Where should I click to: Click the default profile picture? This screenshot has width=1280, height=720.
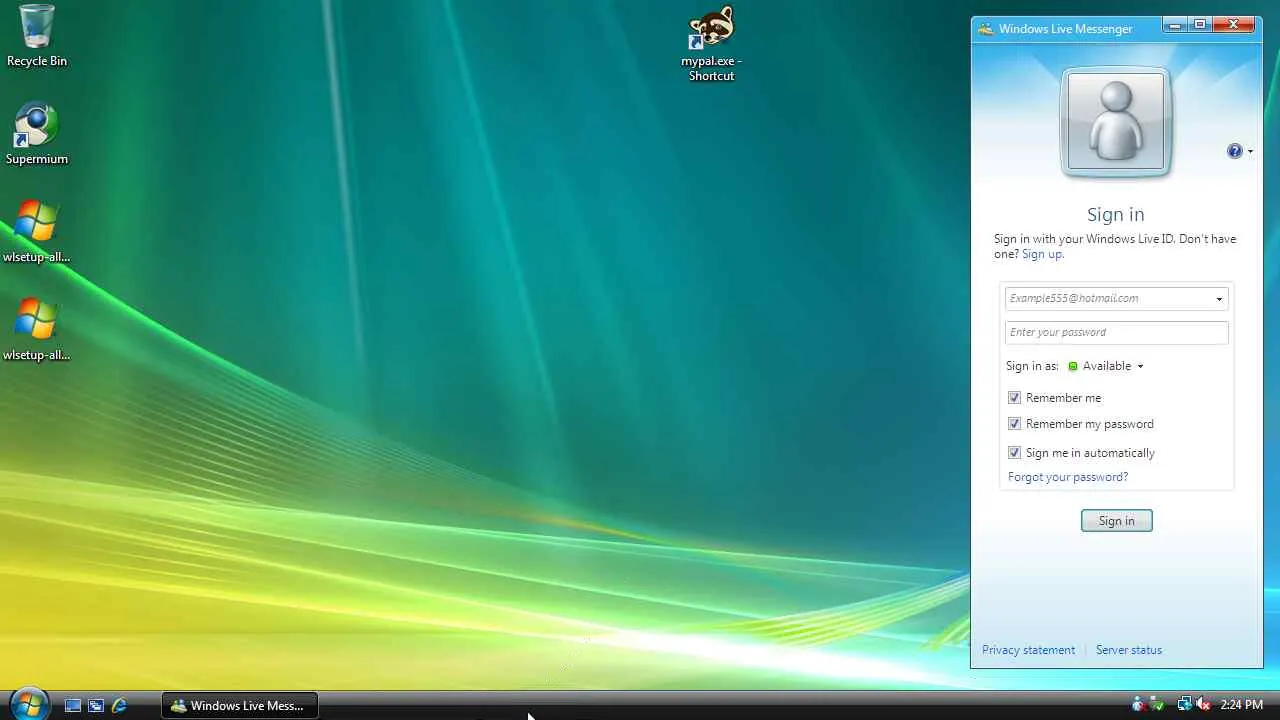pos(1116,122)
